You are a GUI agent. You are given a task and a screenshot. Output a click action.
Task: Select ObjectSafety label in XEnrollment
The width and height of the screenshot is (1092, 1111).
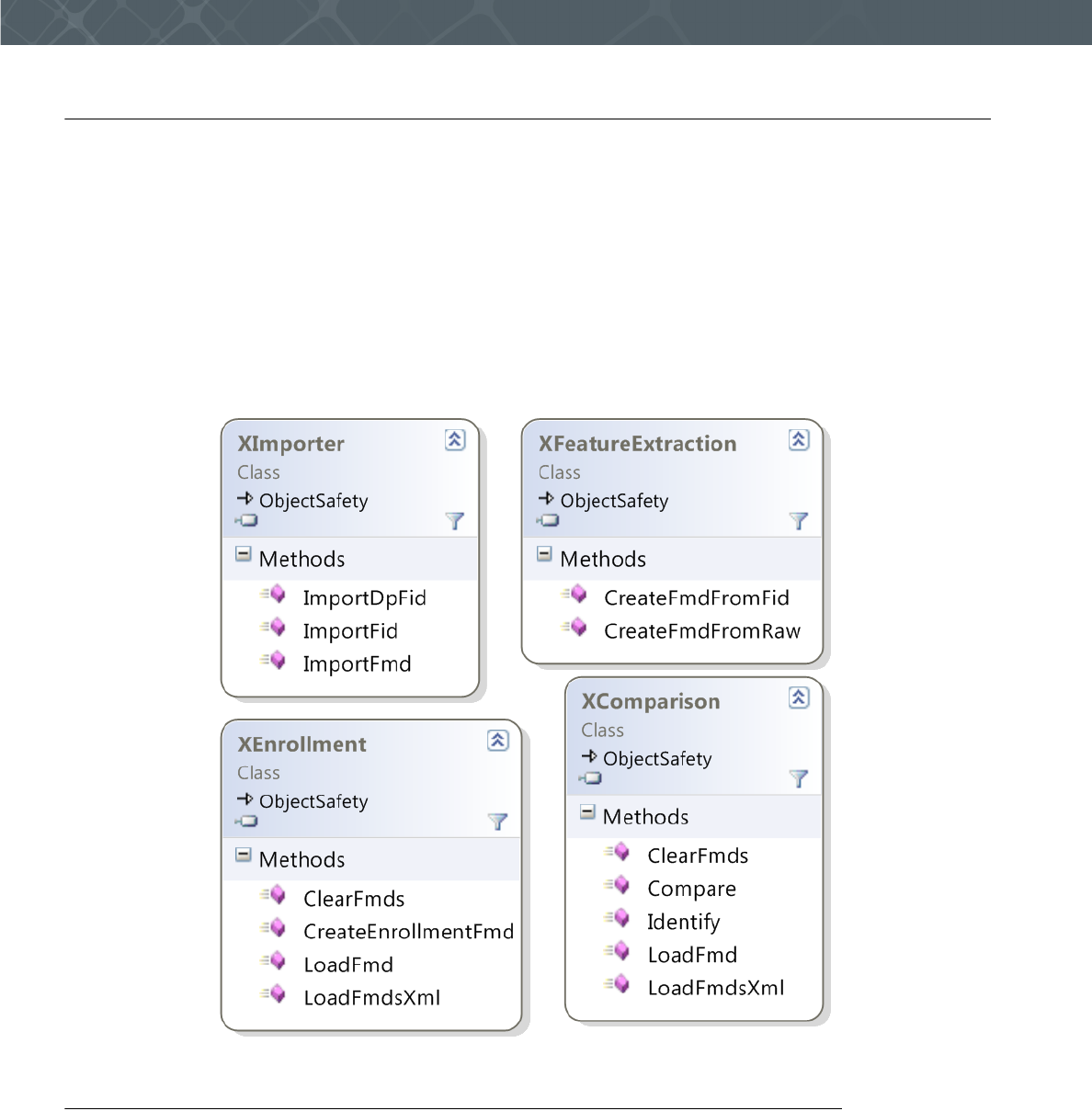tap(313, 801)
